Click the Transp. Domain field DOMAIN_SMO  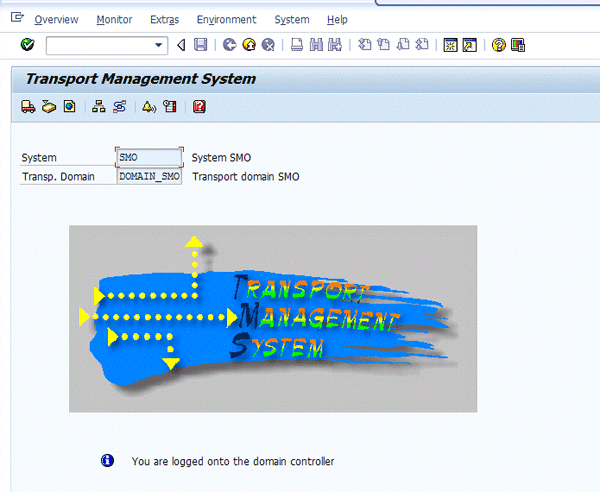pyautogui.click(x=149, y=176)
